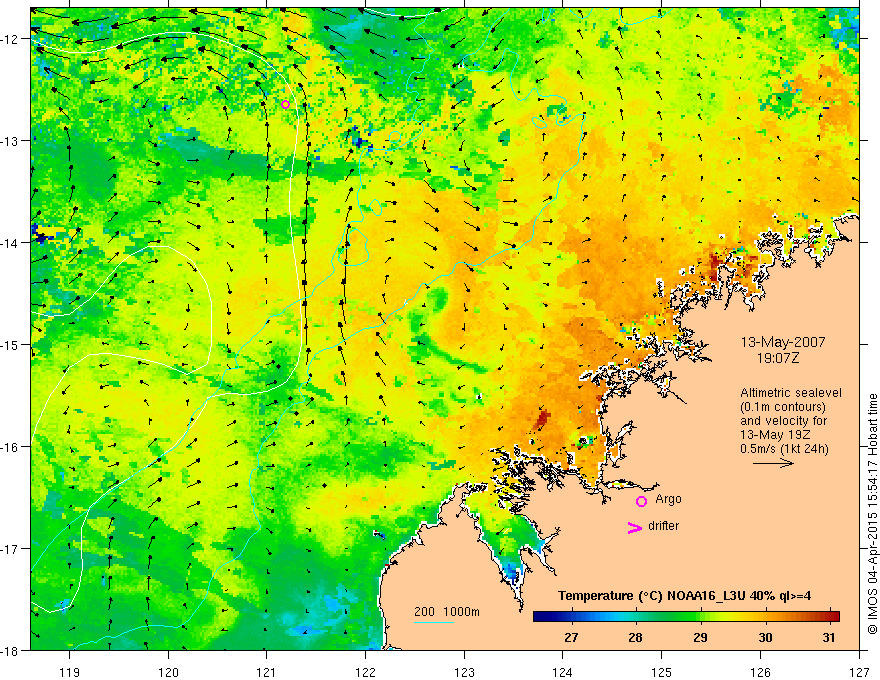
Task: Click the latitude axis label -18
Action: click(x=10, y=651)
